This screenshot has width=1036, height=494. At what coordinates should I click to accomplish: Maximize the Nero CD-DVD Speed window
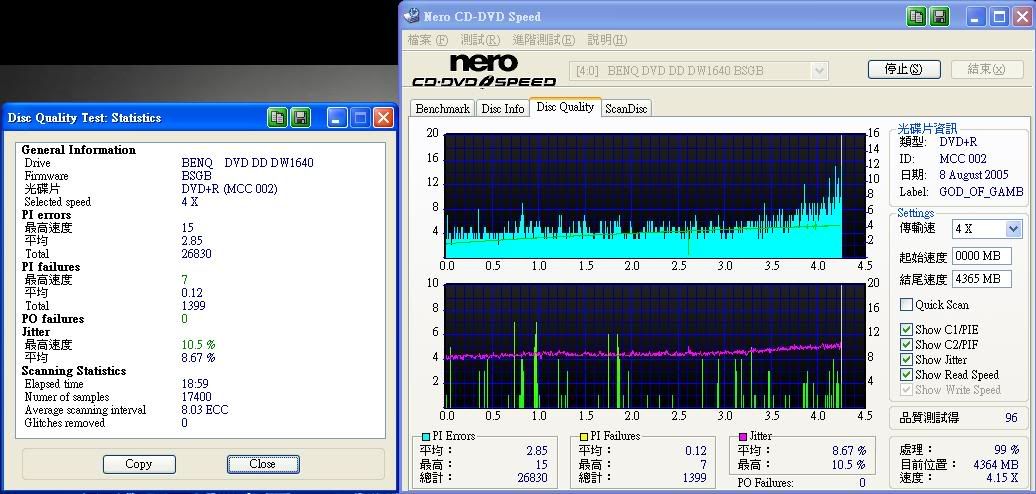pos(1000,17)
